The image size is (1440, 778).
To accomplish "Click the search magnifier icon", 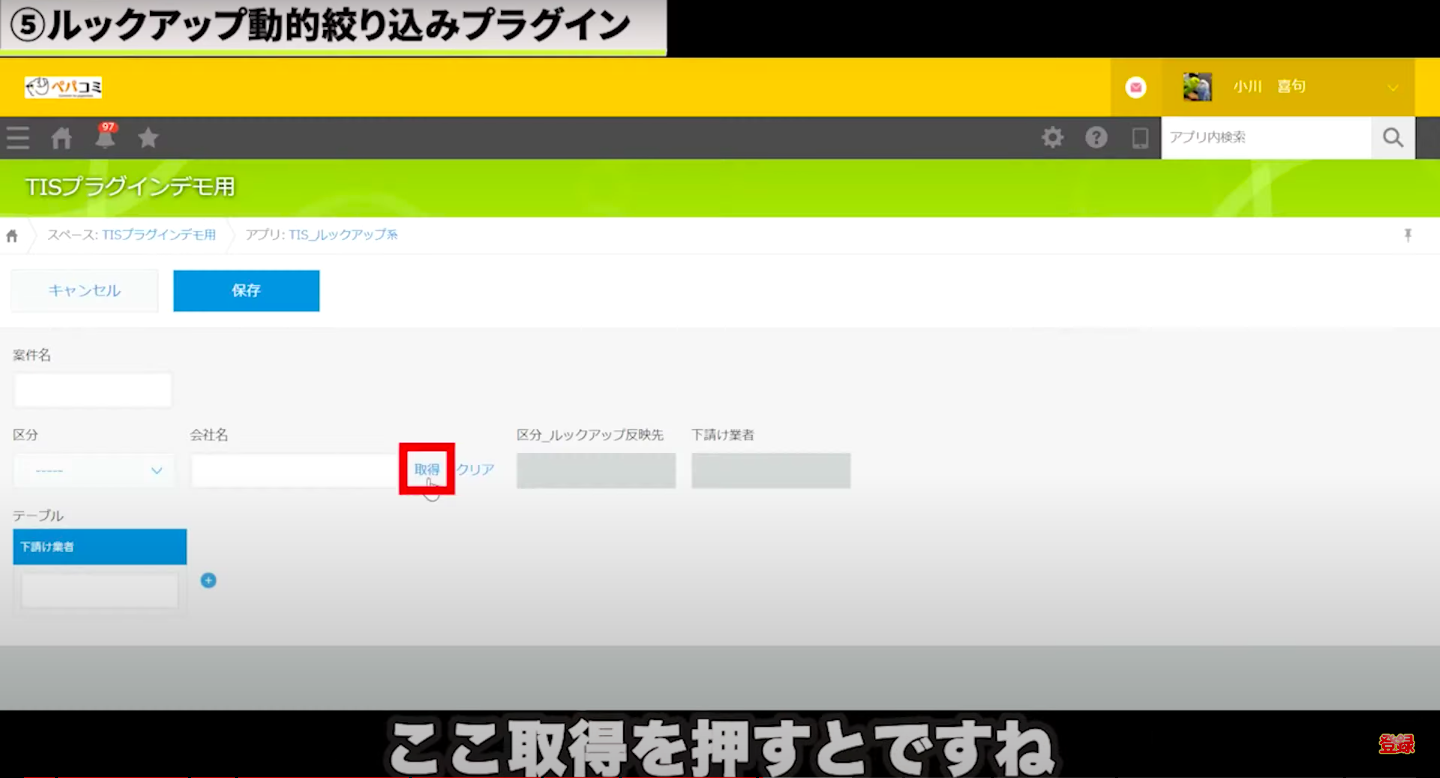I will coord(1393,138).
